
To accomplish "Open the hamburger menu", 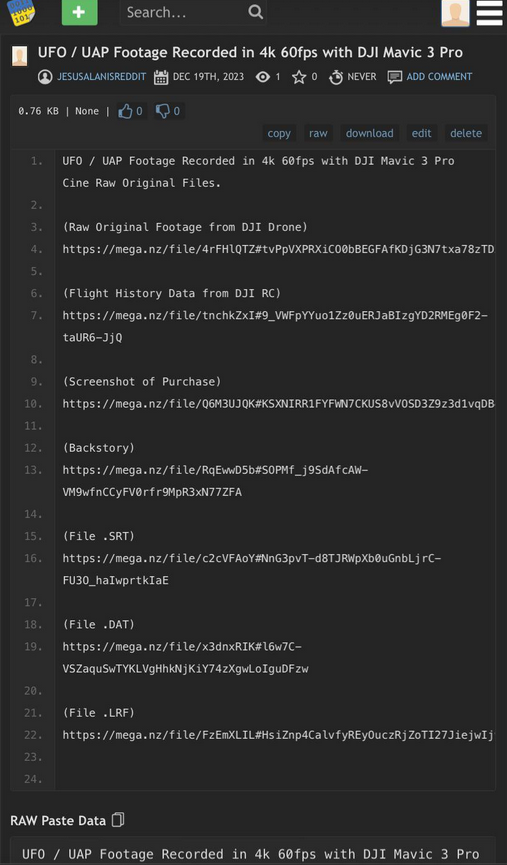I will click(489, 13).
